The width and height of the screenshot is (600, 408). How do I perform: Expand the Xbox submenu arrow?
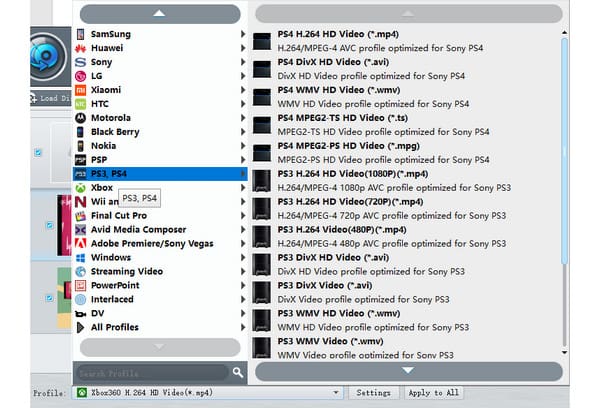pos(243,188)
